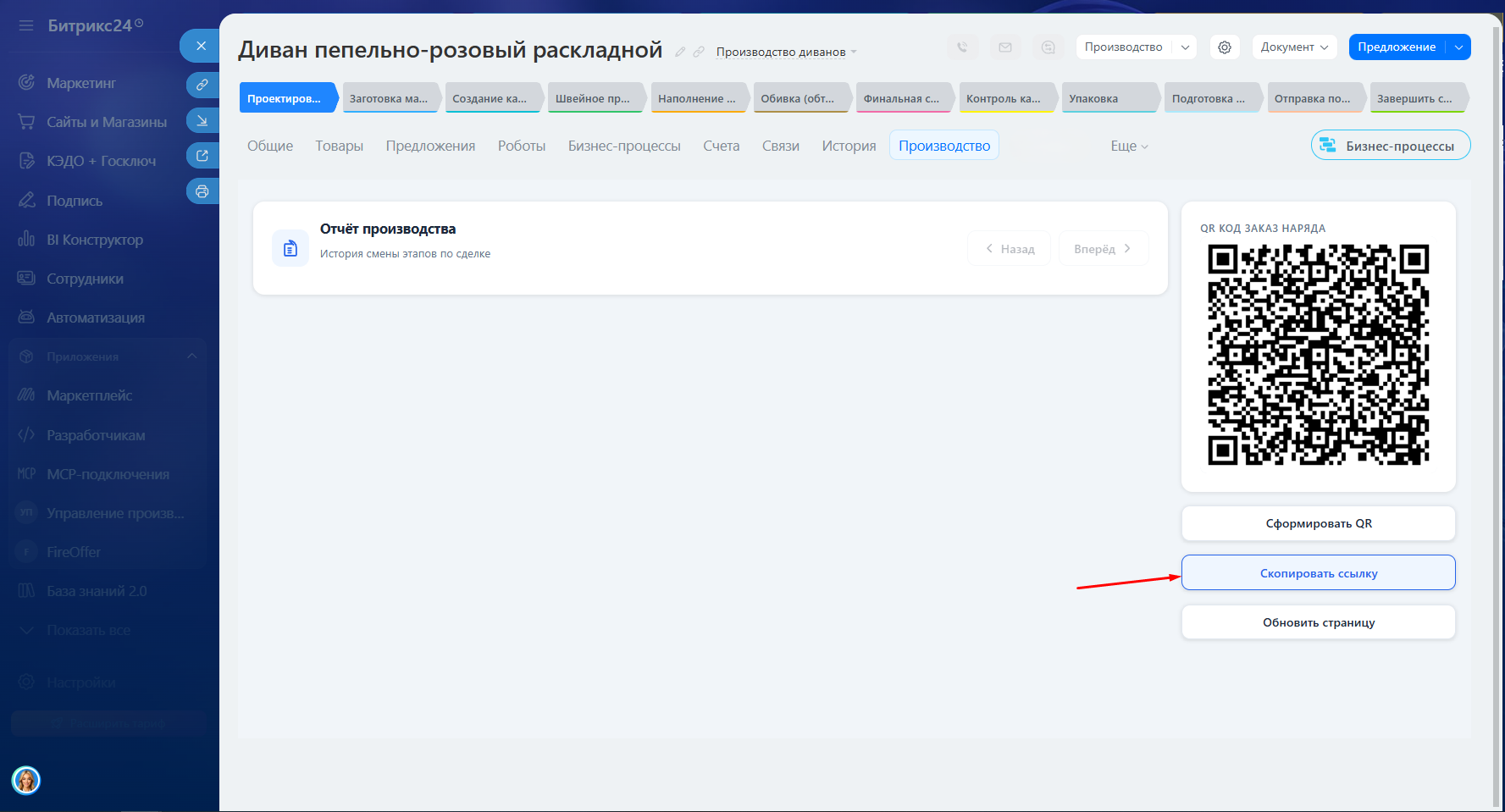Open the Документ dropdown
The image size is (1505, 812).
tap(1294, 47)
